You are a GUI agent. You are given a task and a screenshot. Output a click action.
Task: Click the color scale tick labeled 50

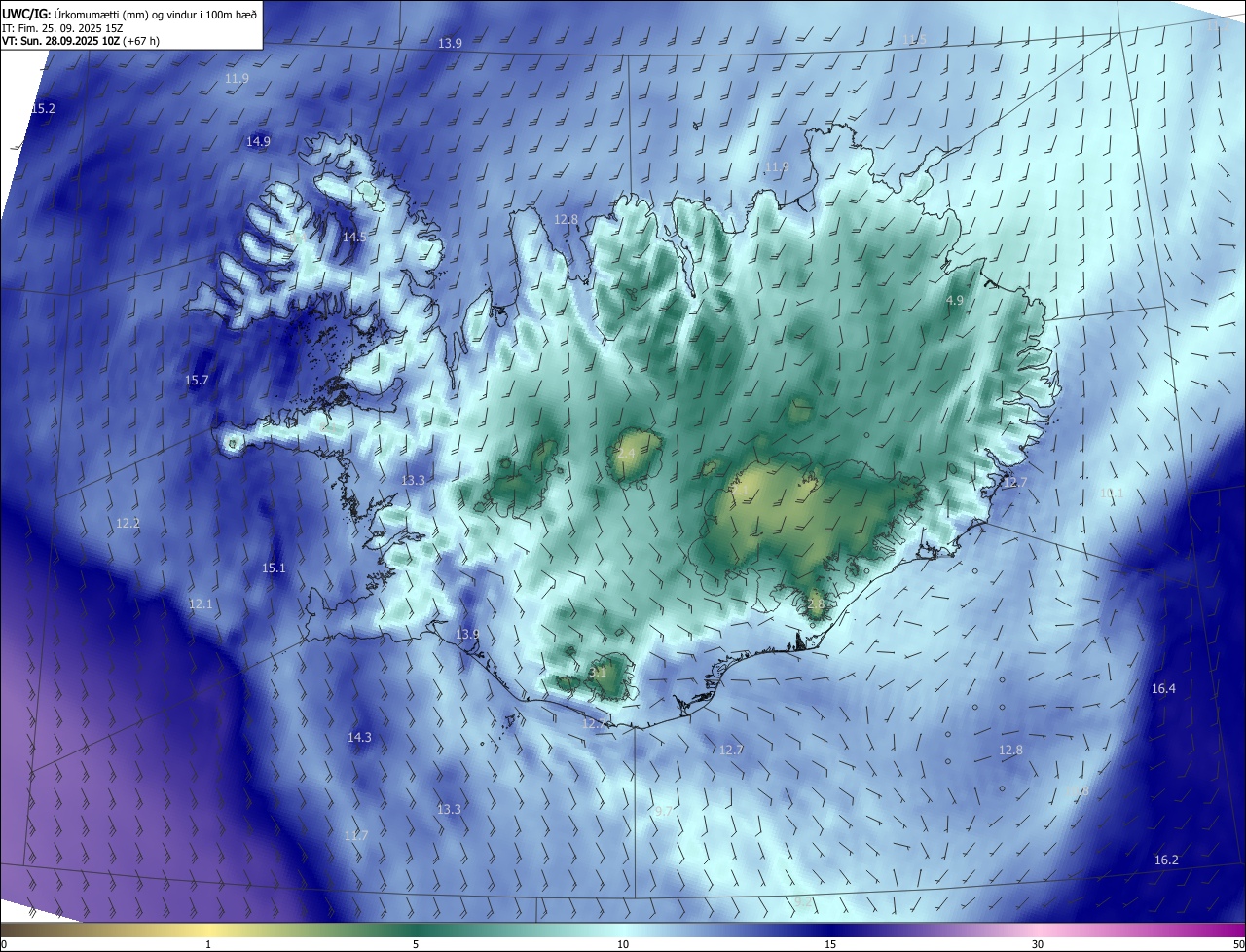pos(1238,944)
